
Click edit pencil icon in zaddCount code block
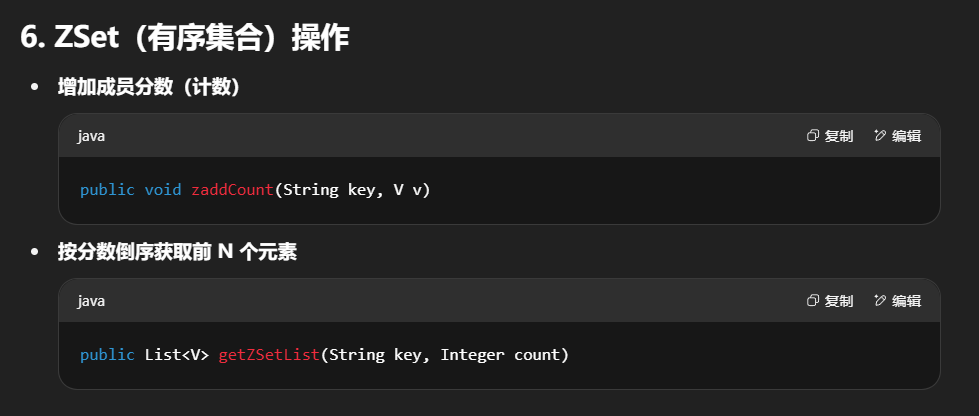[x=880, y=136]
